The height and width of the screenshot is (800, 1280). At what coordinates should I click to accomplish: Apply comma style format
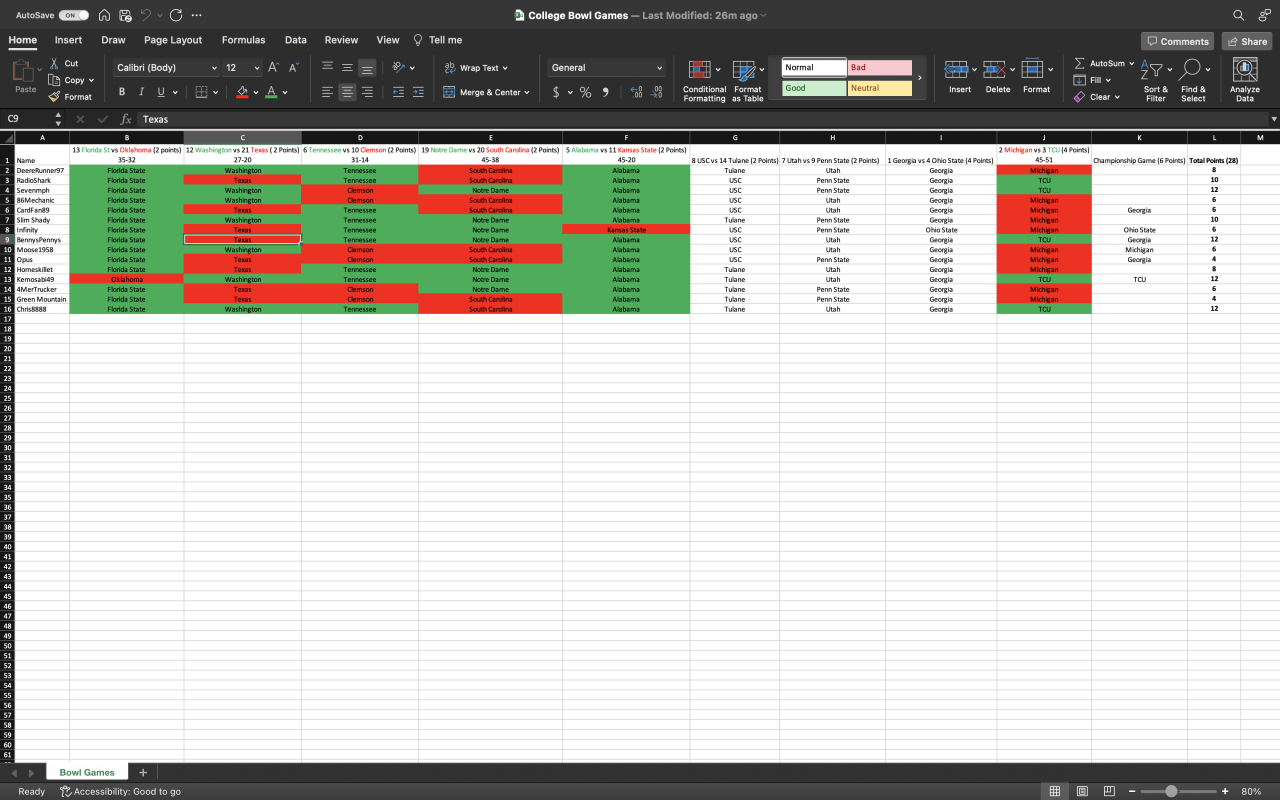click(x=606, y=92)
